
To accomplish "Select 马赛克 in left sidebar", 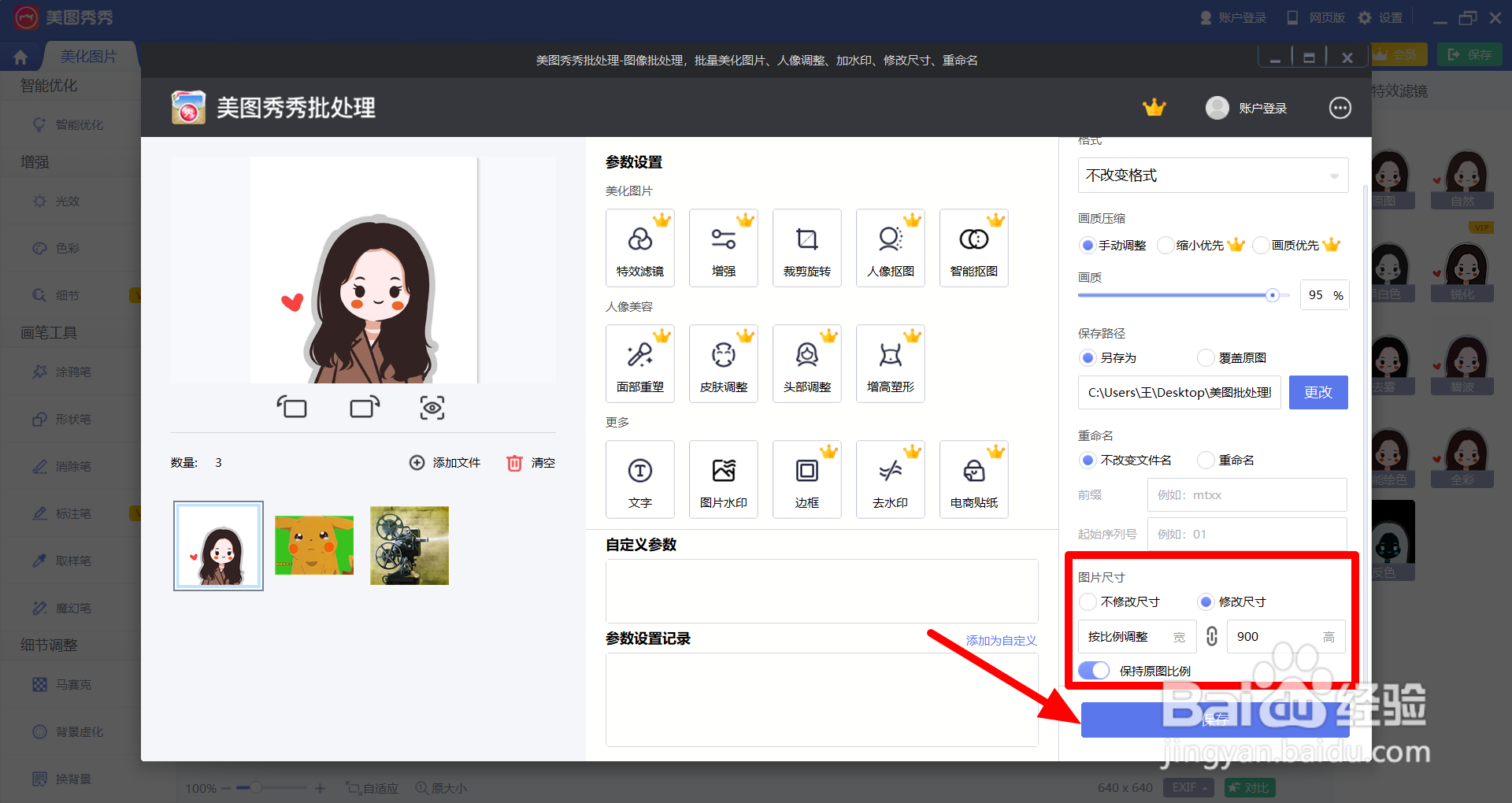I will click(x=62, y=685).
